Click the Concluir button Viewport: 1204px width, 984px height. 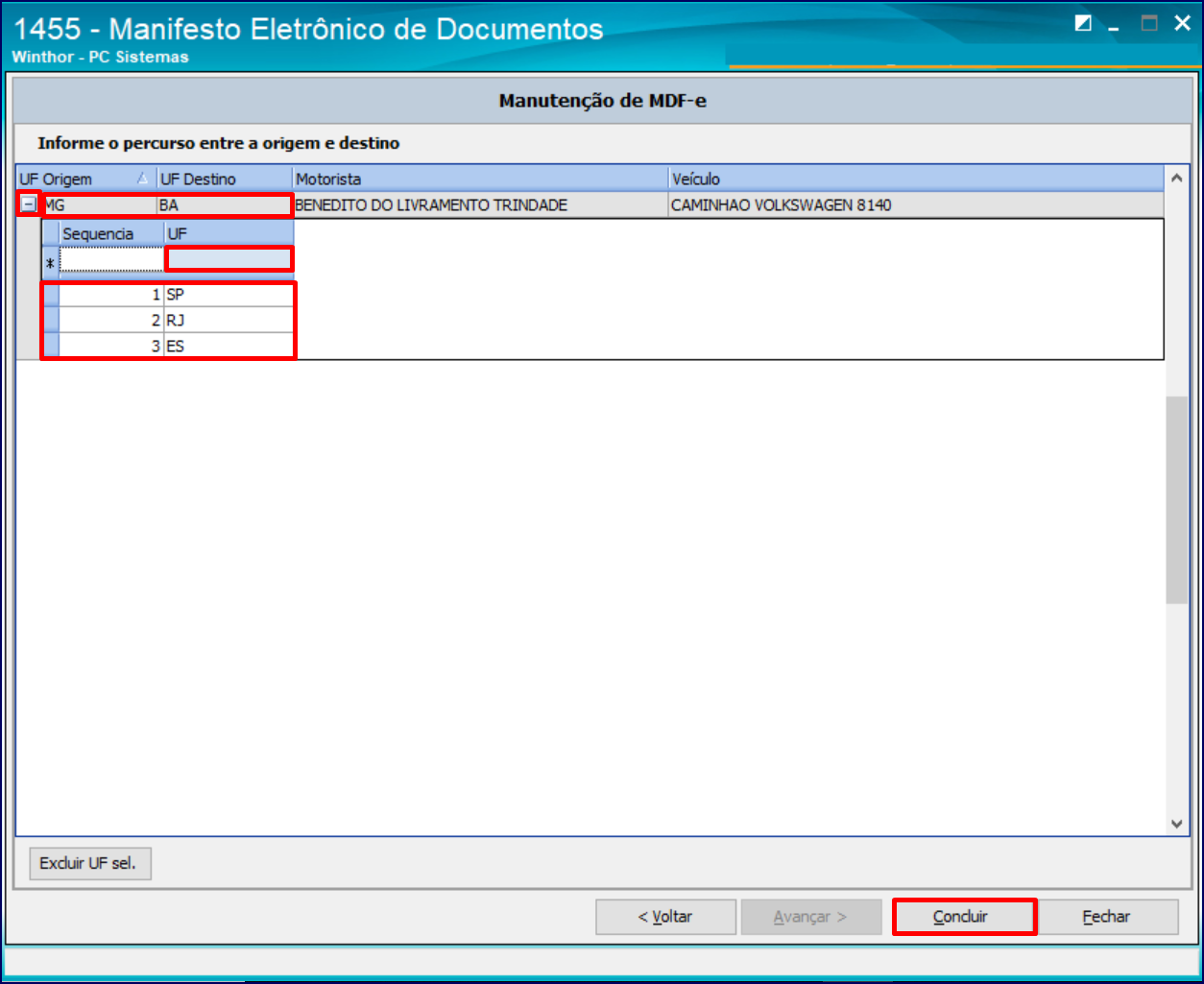pos(964,917)
